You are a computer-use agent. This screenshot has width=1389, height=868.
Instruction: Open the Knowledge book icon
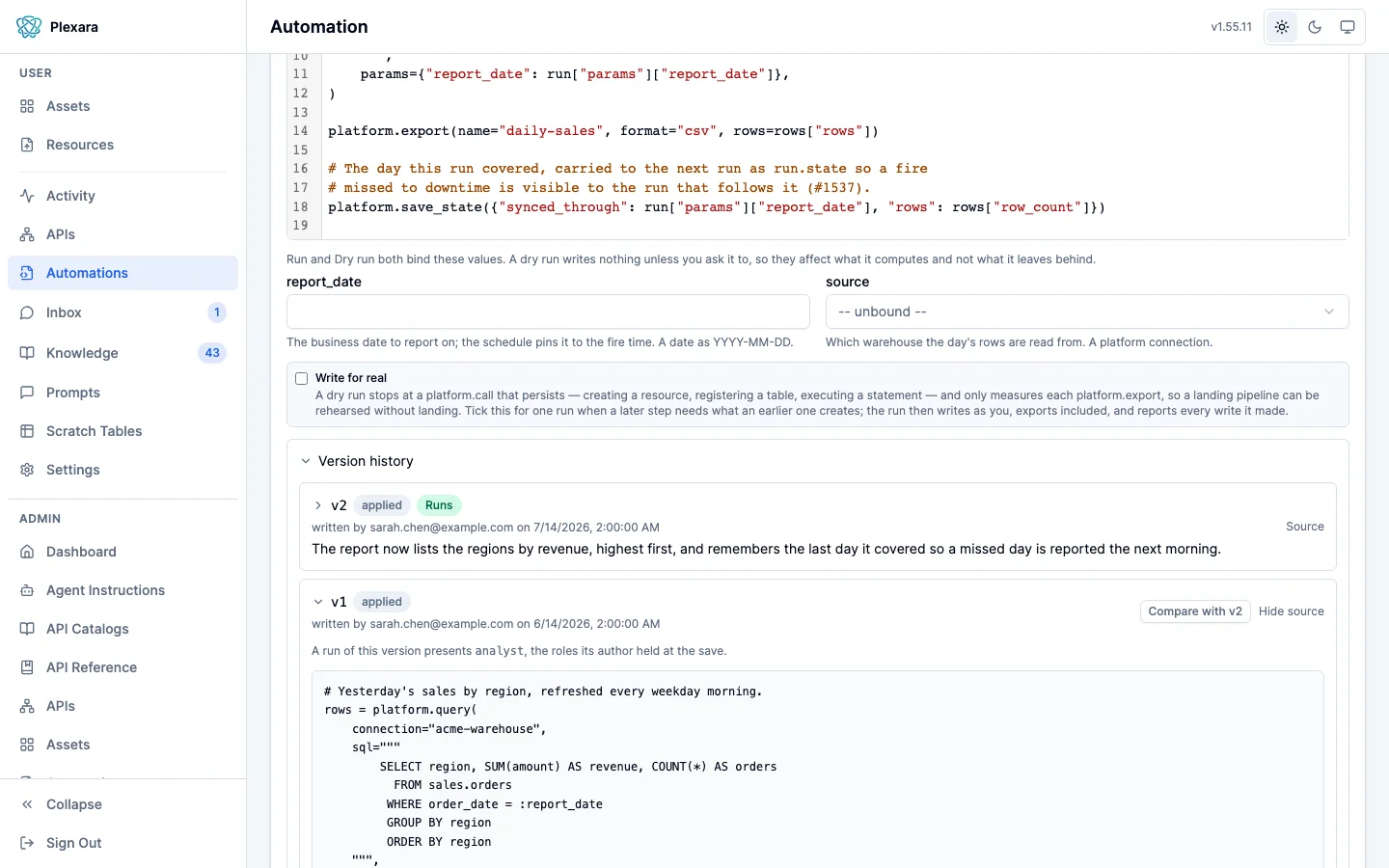(x=27, y=353)
